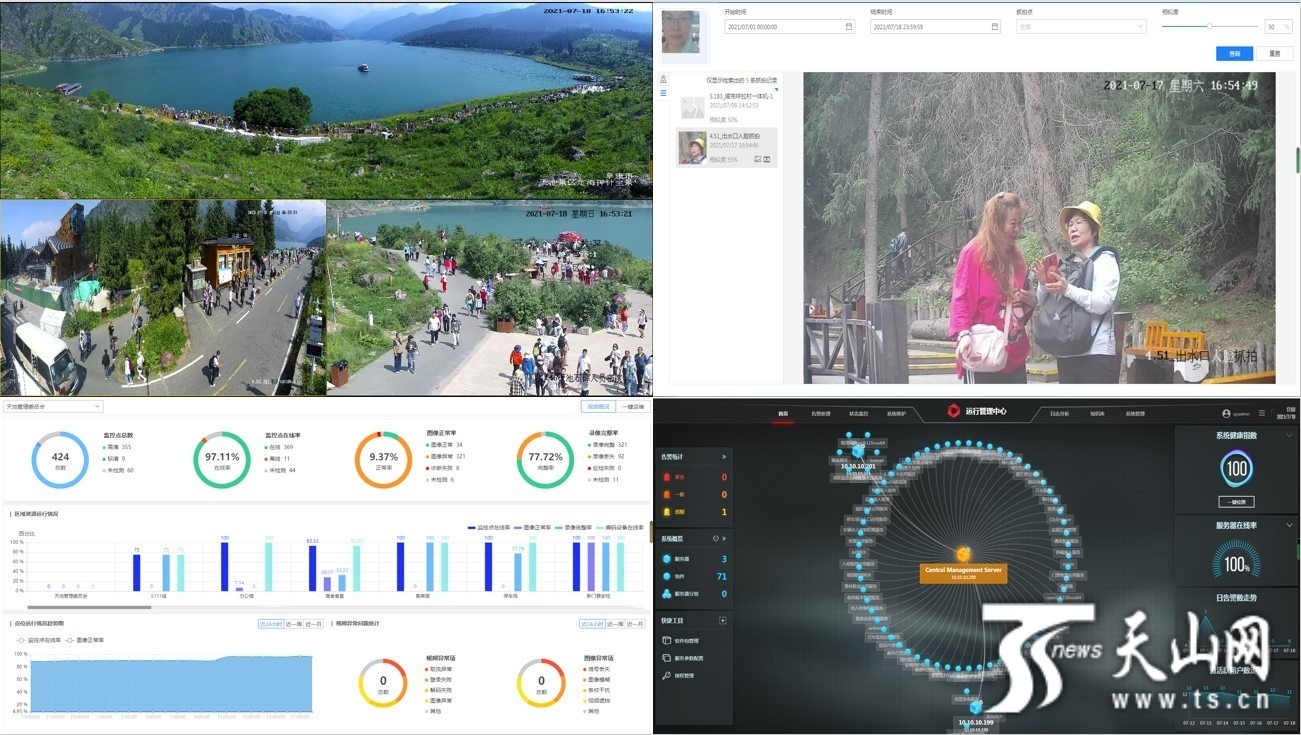Expand the capture point dropdown

[x=1080, y=27]
